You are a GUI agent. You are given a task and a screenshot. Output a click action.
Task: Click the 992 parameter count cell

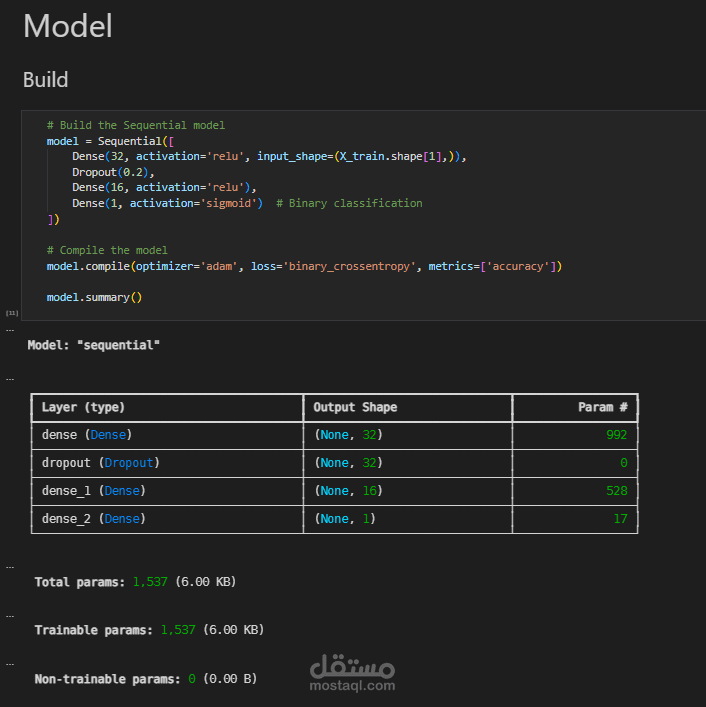tap(615, 435)
